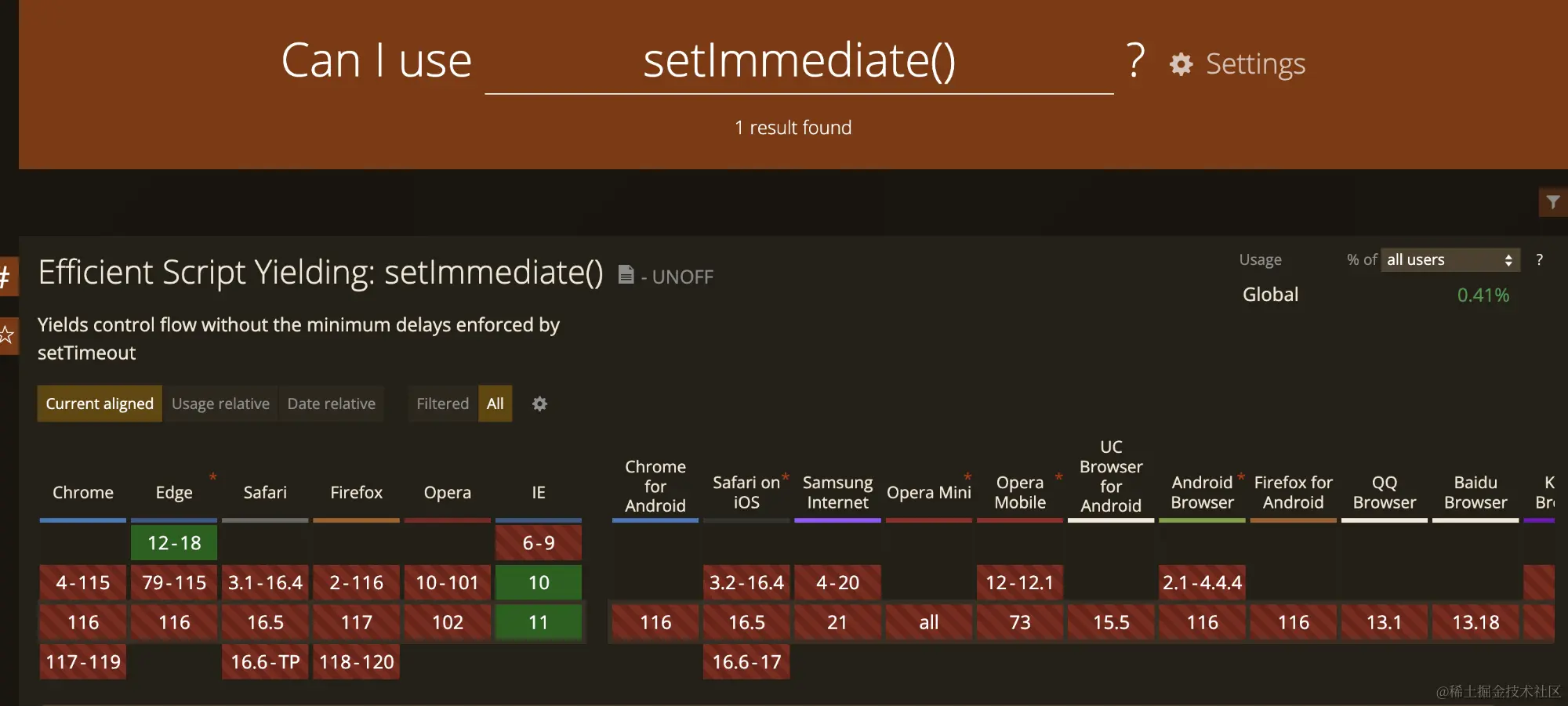The height and width of the screenshot is (706, 1568).
Task: Click the Android Browser note asterisk
Action: point(1241,476)
